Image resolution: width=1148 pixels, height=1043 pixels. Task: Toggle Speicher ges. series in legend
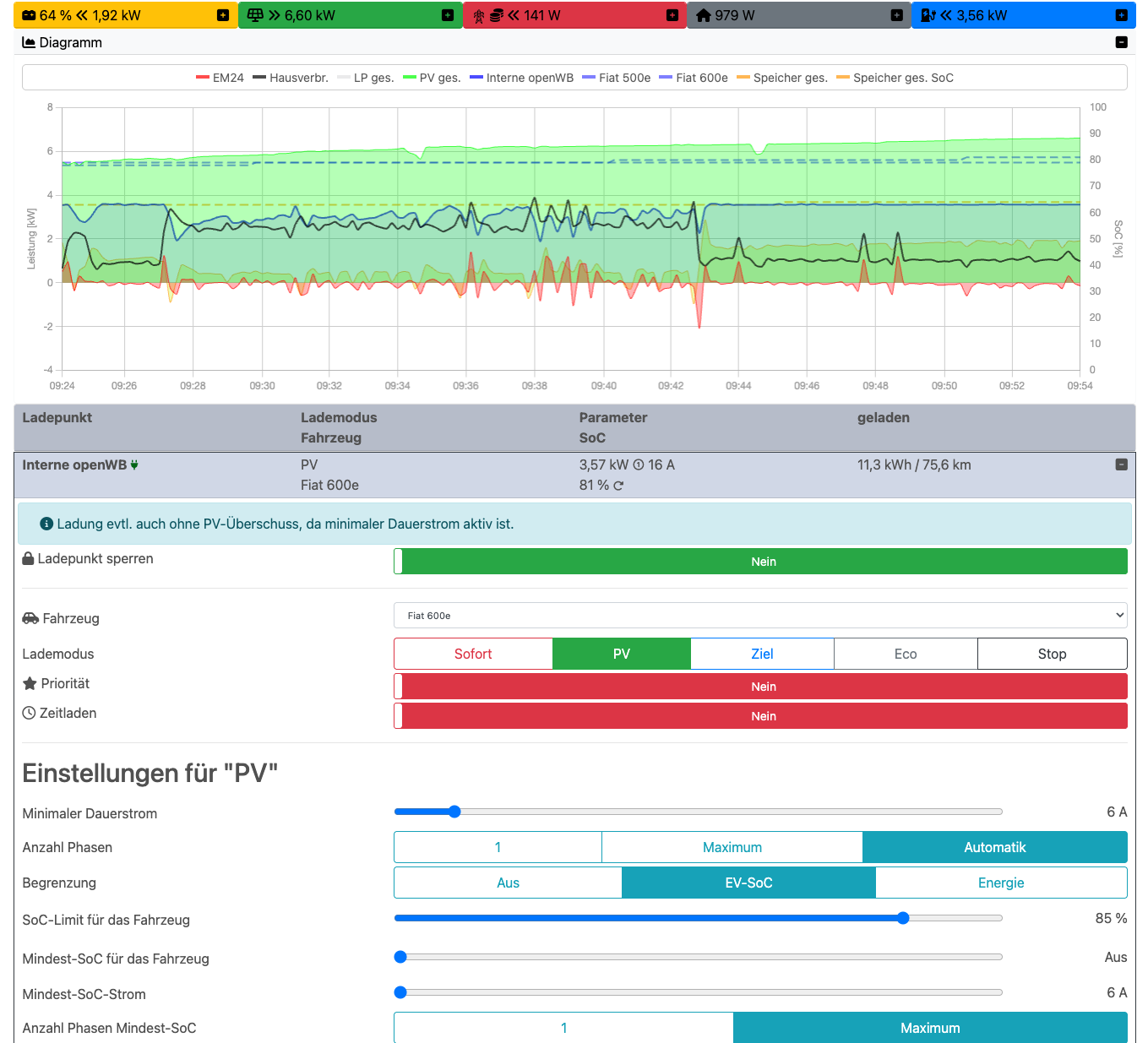pos(782,78)
